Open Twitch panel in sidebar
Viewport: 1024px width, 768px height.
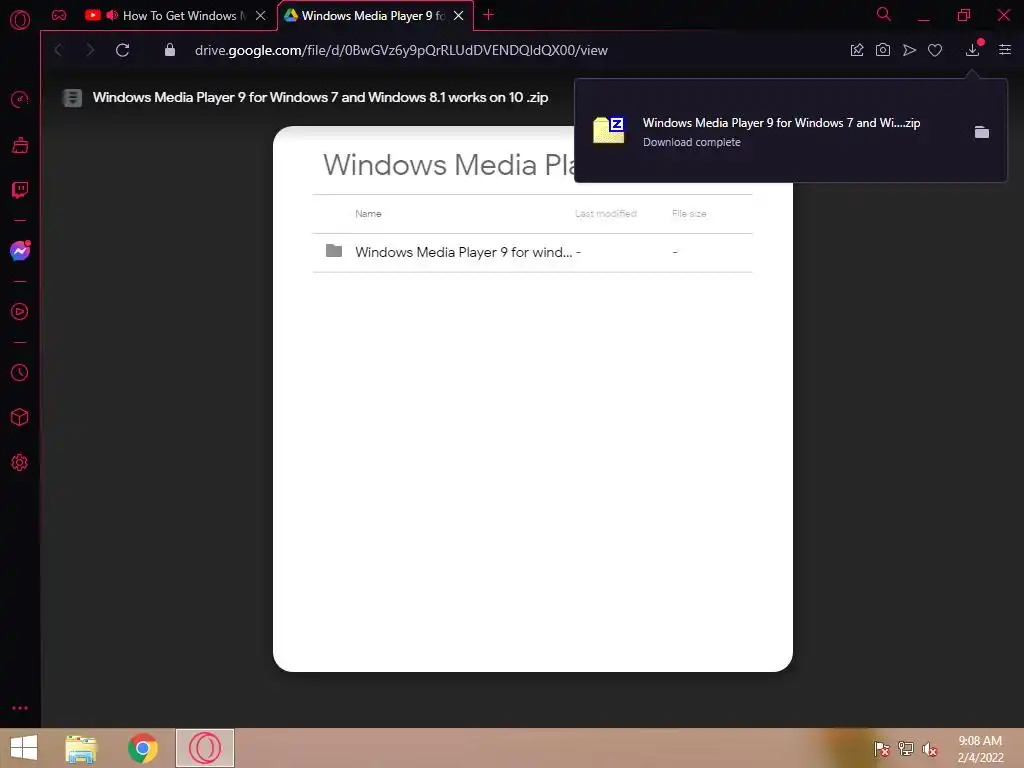pyautogui.click(x=20, y=190)
